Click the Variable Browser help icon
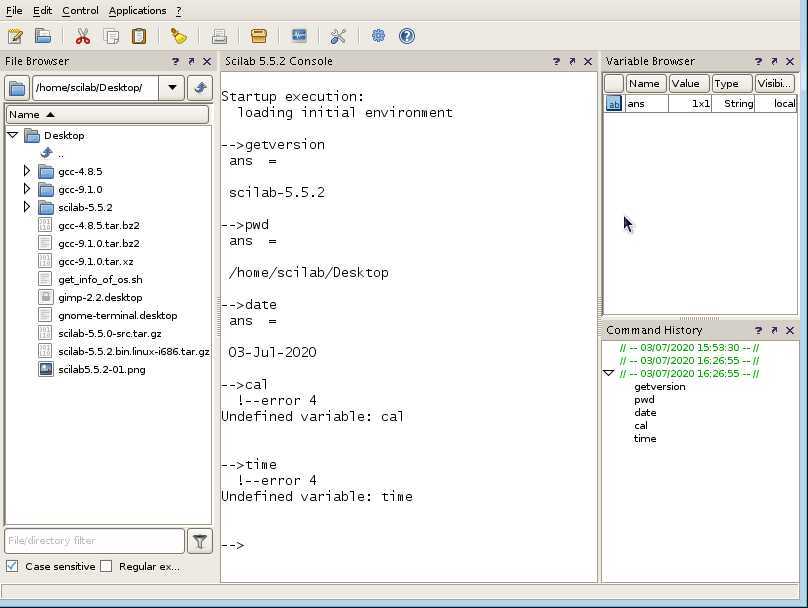The height and width of the screenshot is (608, 808). coord(758,61)
